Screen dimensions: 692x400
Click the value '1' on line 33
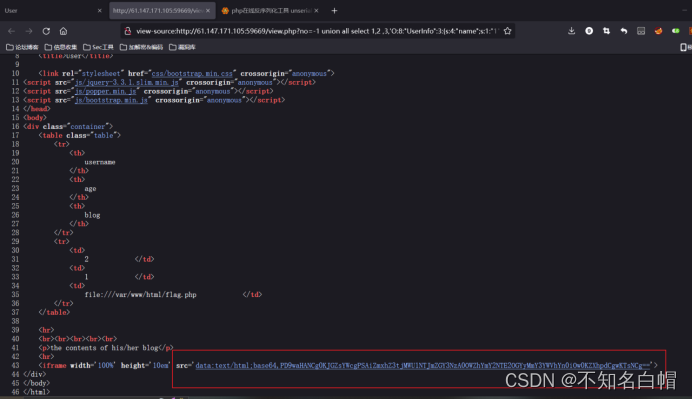(86, 277)
